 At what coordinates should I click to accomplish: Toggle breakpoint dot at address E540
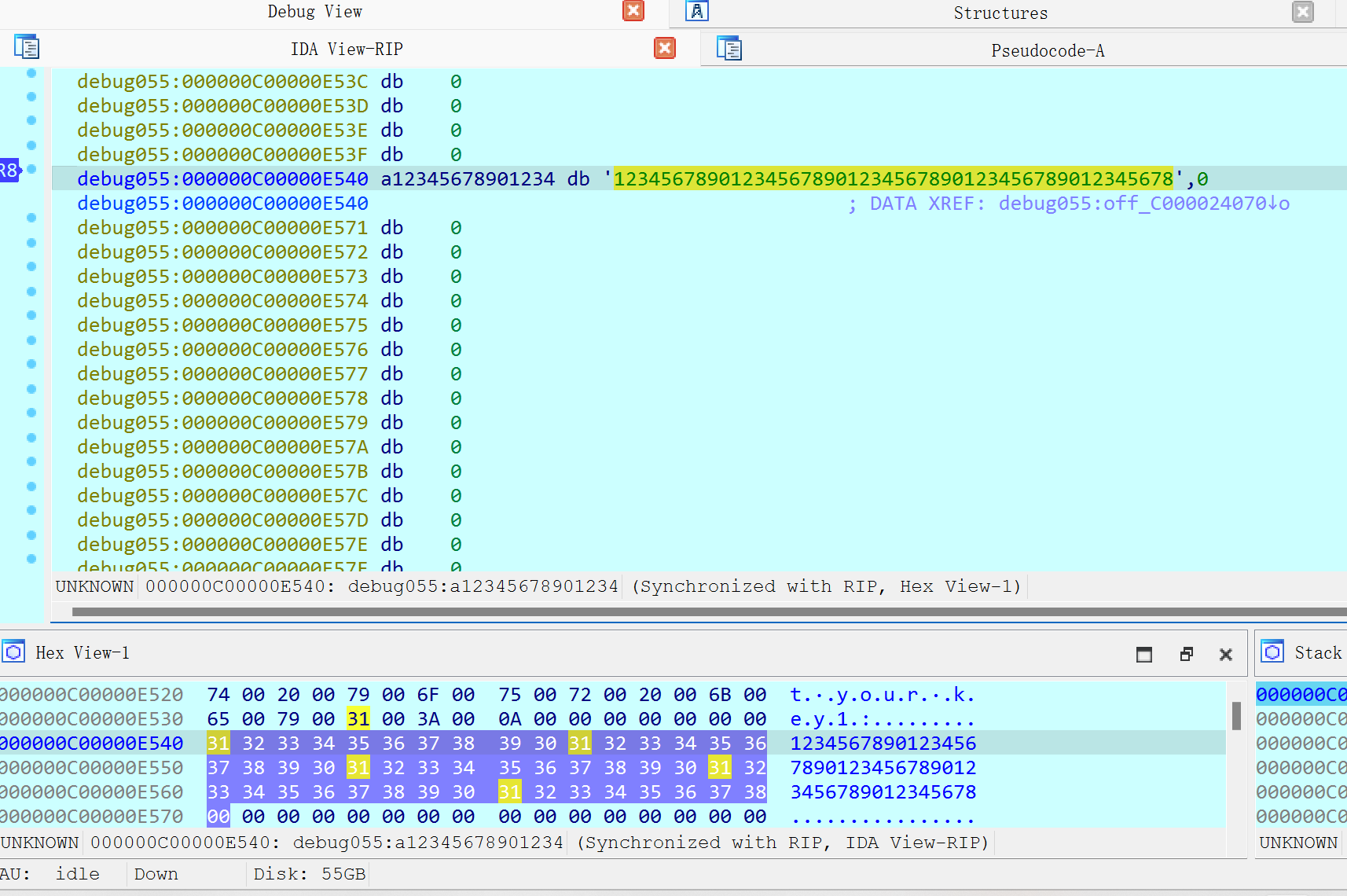31,169
